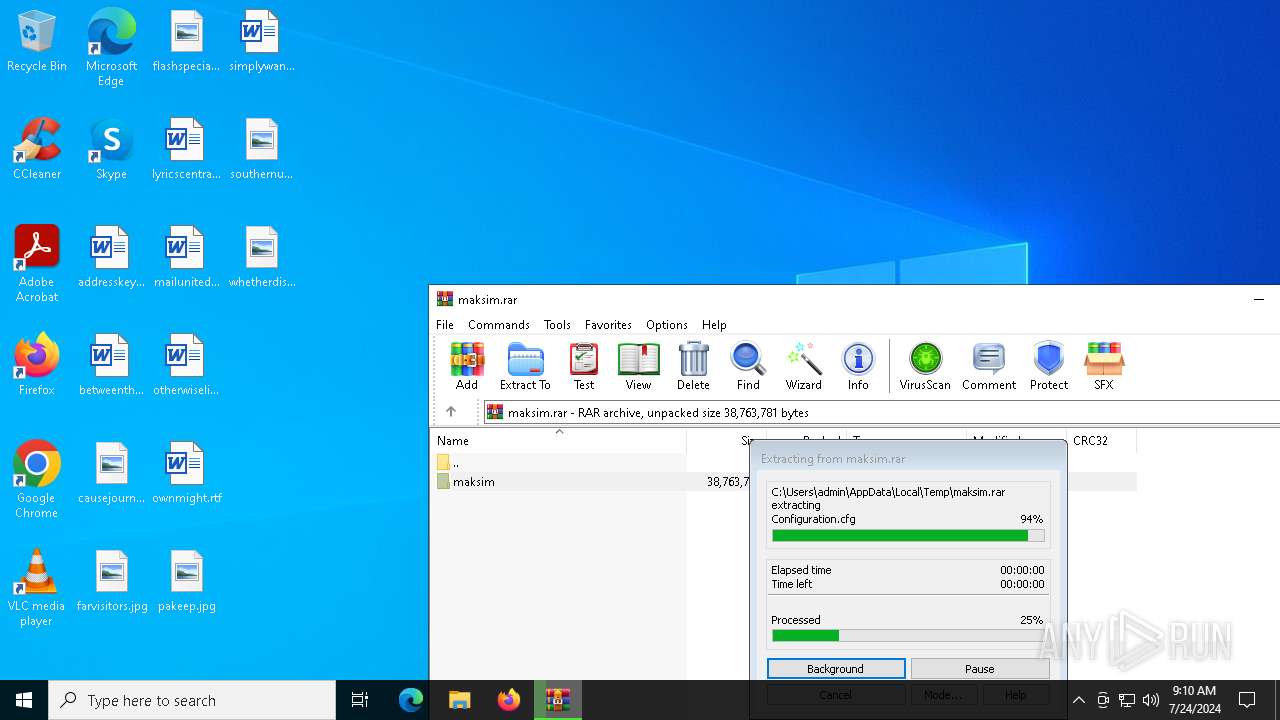The width and height of the screenshot is (1280, 720).
Task: Open the File menu
Action: click(445, 325)
